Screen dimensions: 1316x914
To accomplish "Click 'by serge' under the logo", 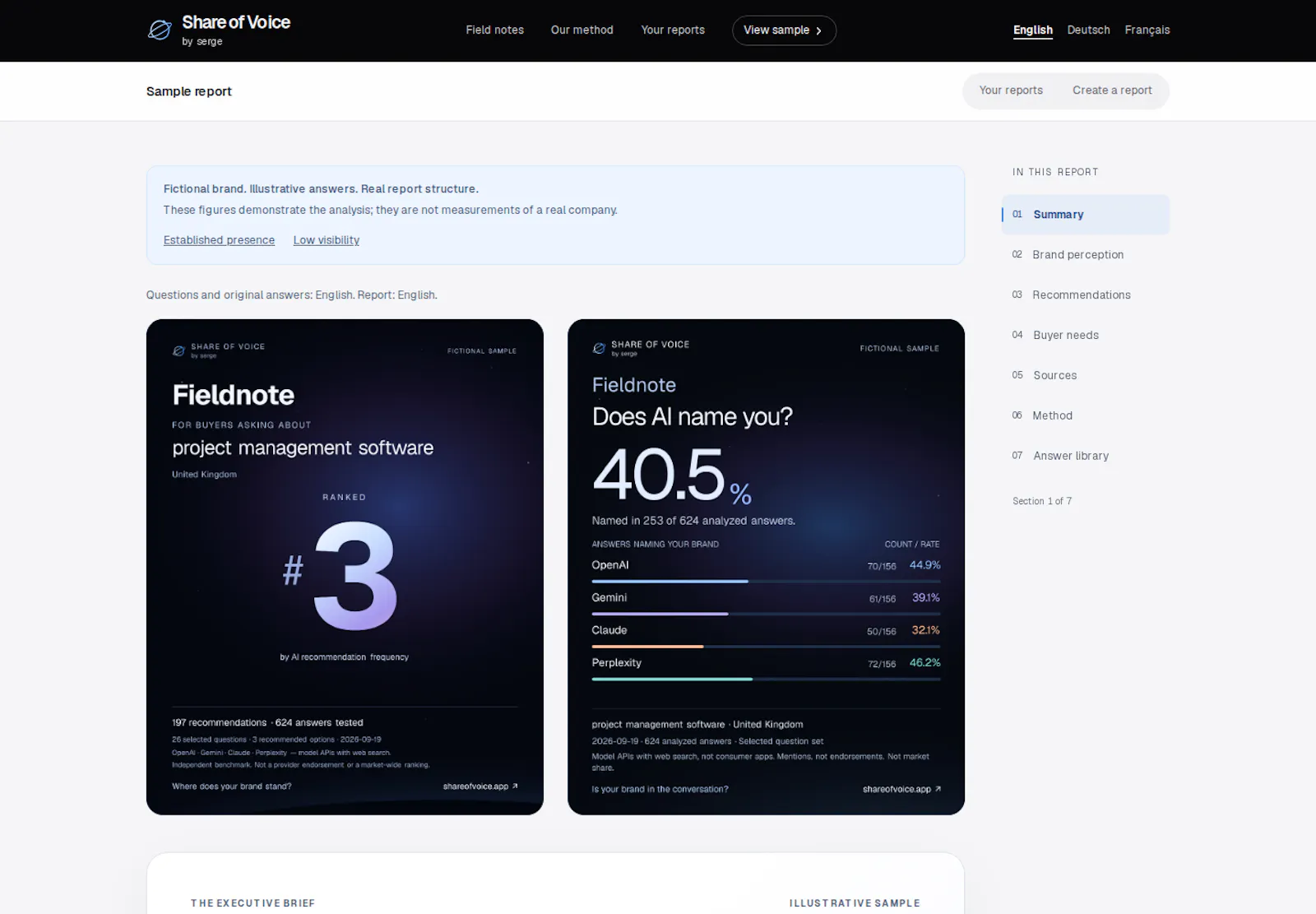I will (x=202, y=42).
